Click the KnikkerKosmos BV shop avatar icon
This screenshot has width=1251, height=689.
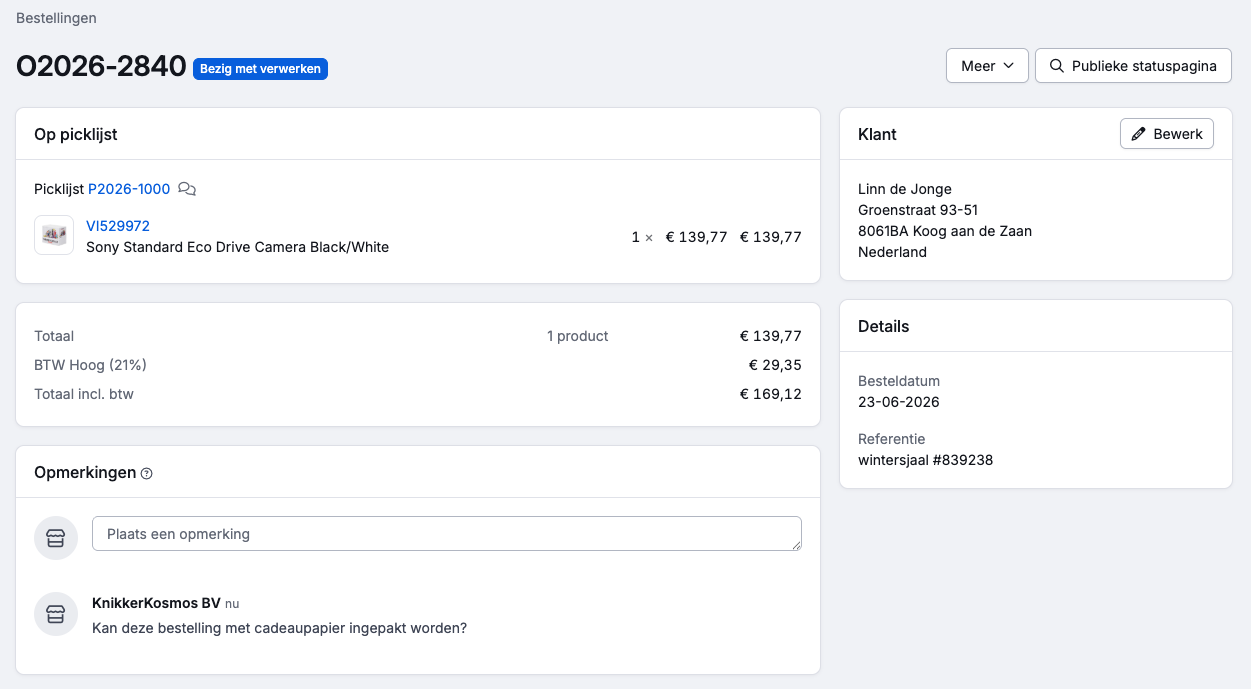(x=56, y=614)
